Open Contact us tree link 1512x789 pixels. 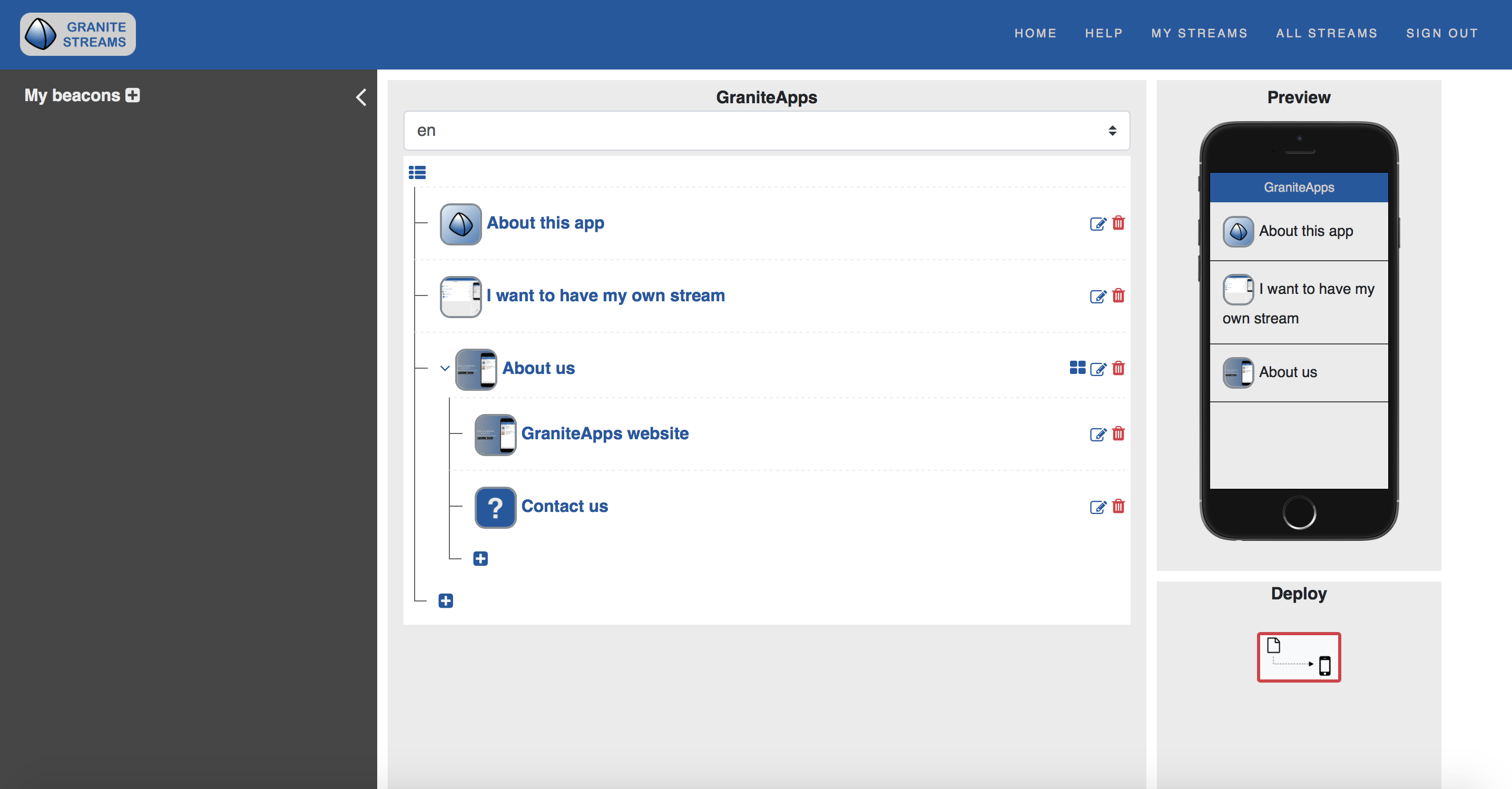[x=565, y=506]
